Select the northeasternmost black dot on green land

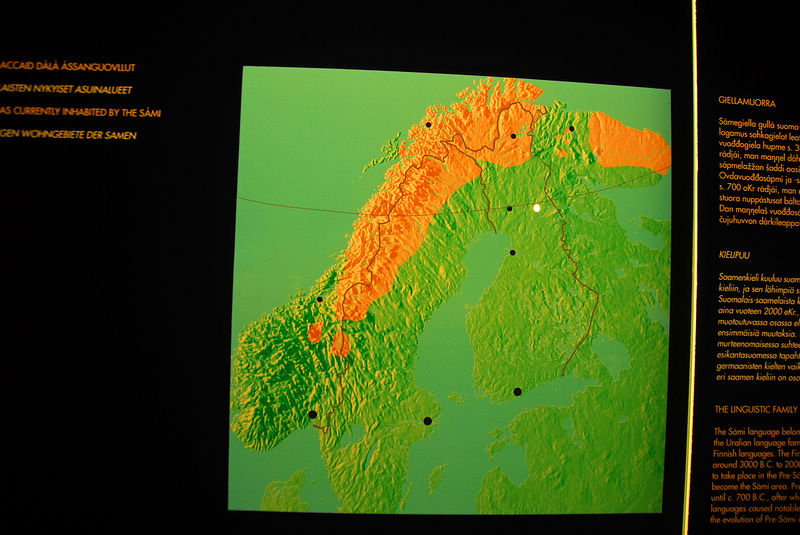pos(571,128)
